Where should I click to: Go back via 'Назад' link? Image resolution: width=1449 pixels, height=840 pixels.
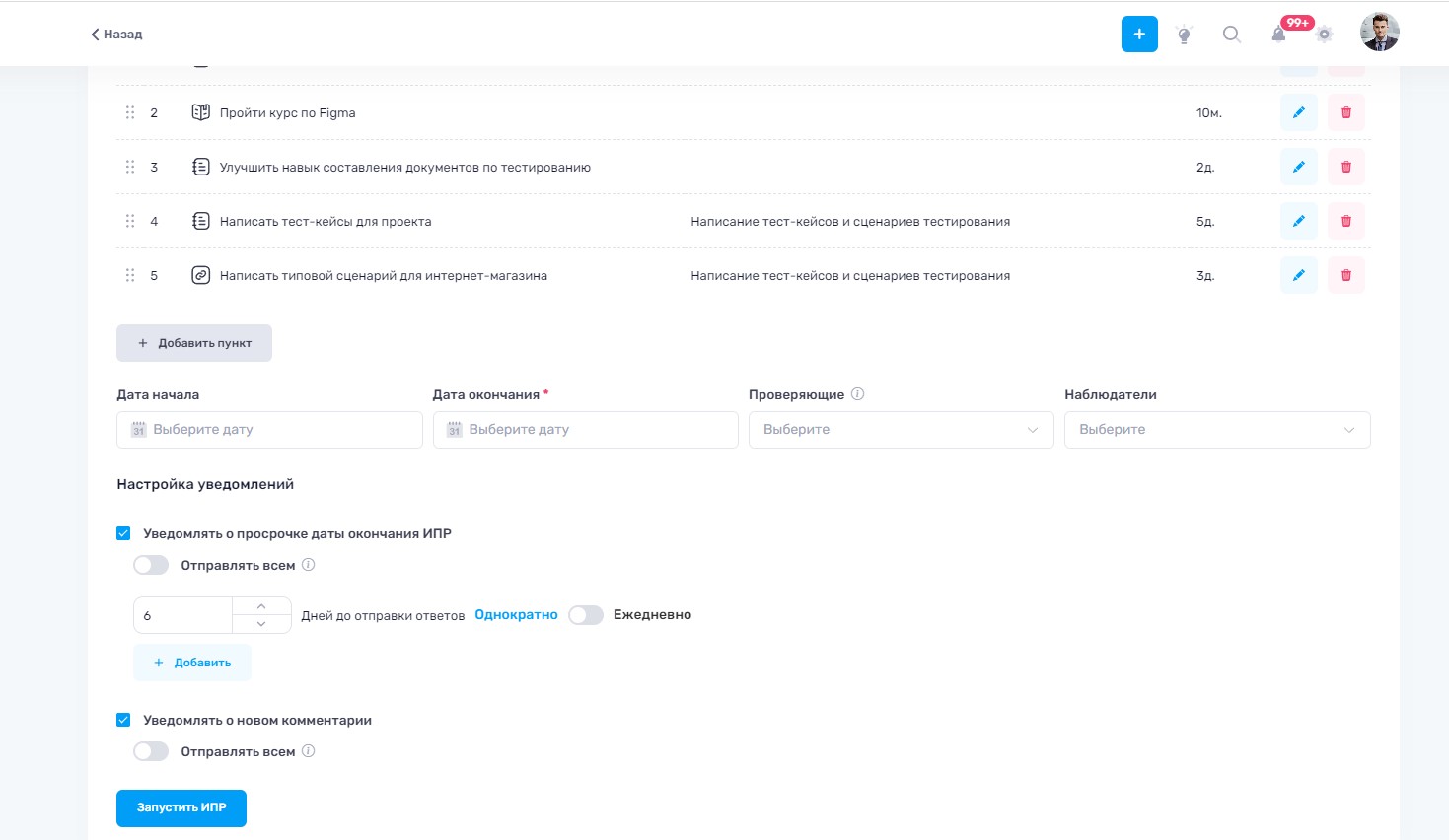(x=116, y=35)
